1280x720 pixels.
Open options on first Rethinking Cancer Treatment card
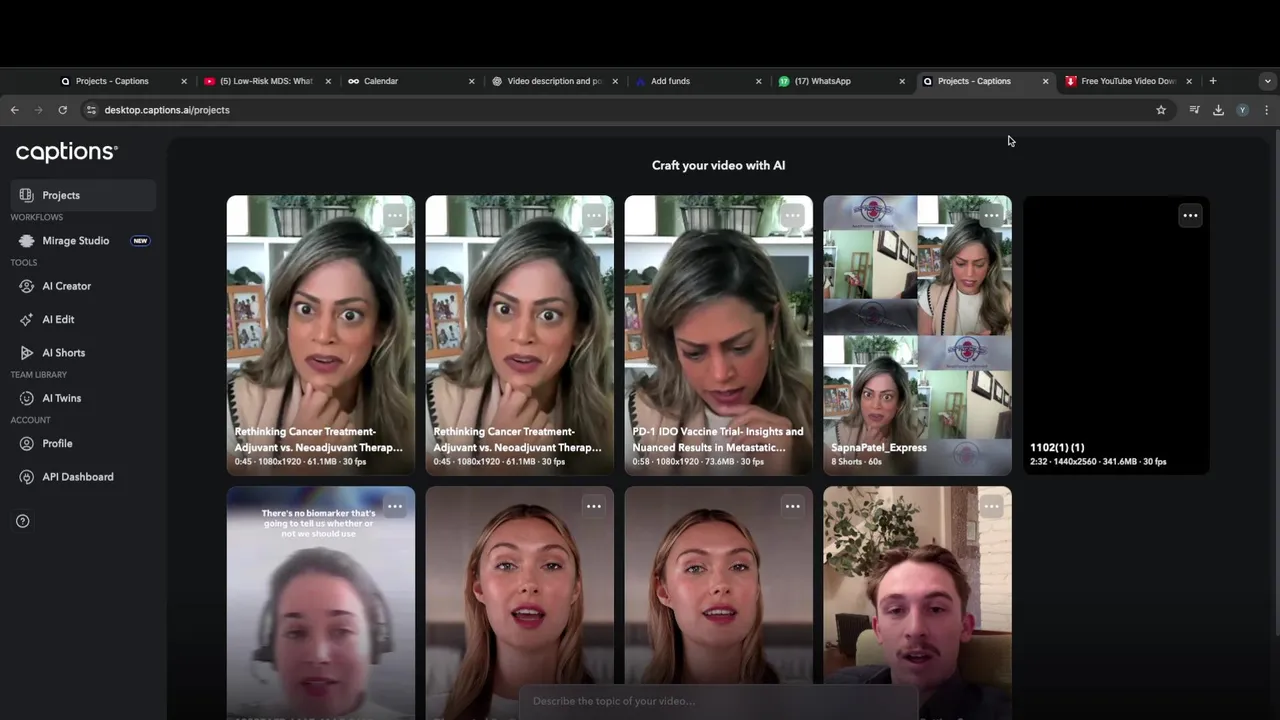395,215
